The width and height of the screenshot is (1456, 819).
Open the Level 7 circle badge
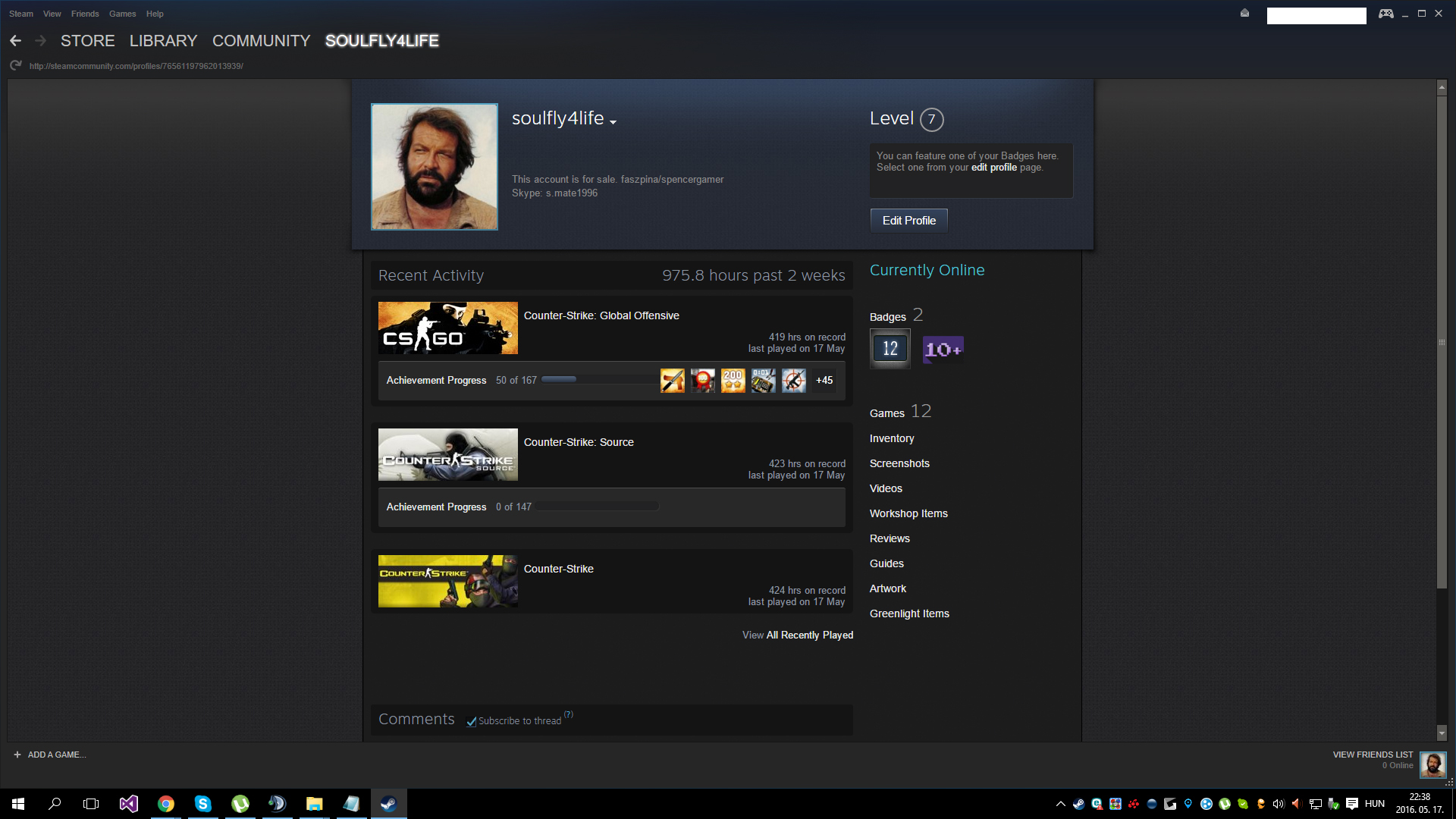931,120
